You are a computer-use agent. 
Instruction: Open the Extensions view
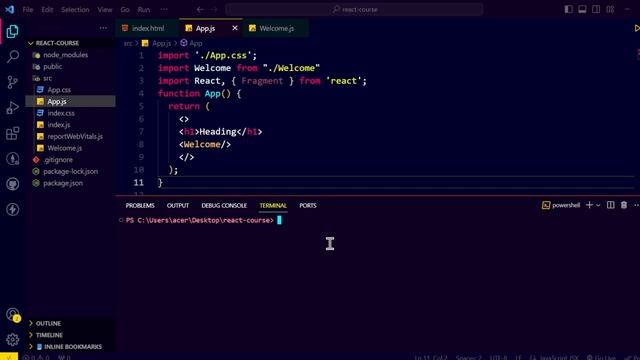(x=12, y=133)
